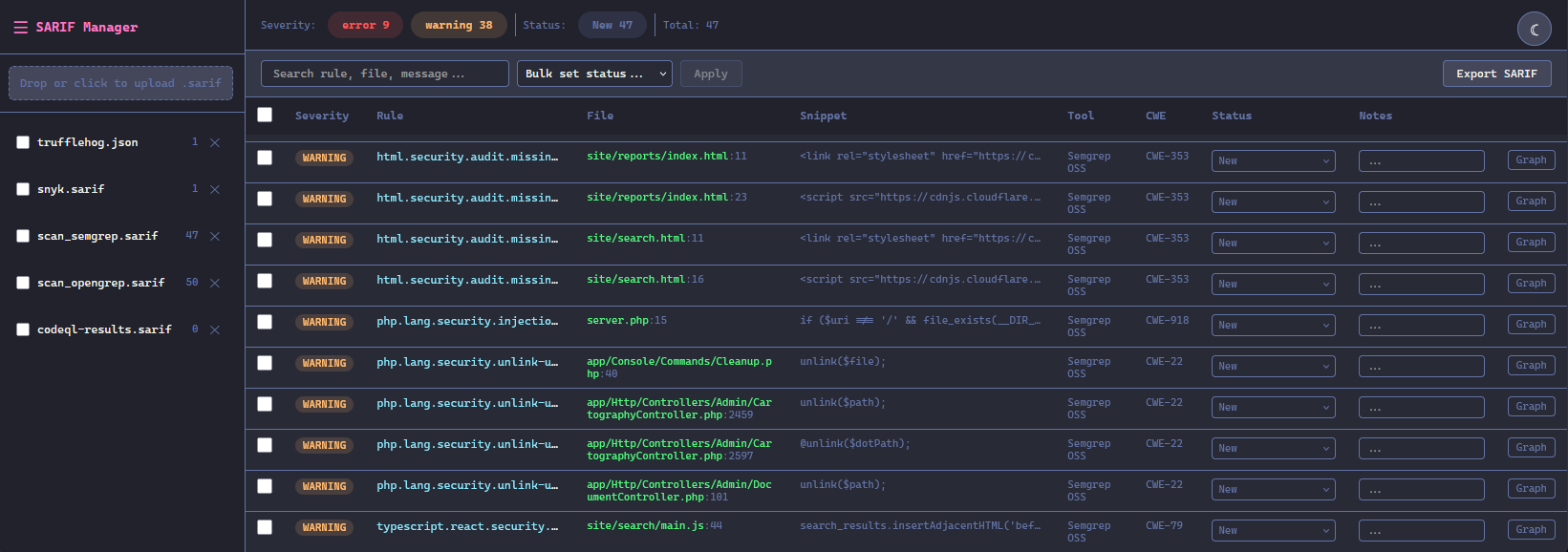
Task: Toggle dark mode with the moon icon
Action: [x=1534, y=30]
